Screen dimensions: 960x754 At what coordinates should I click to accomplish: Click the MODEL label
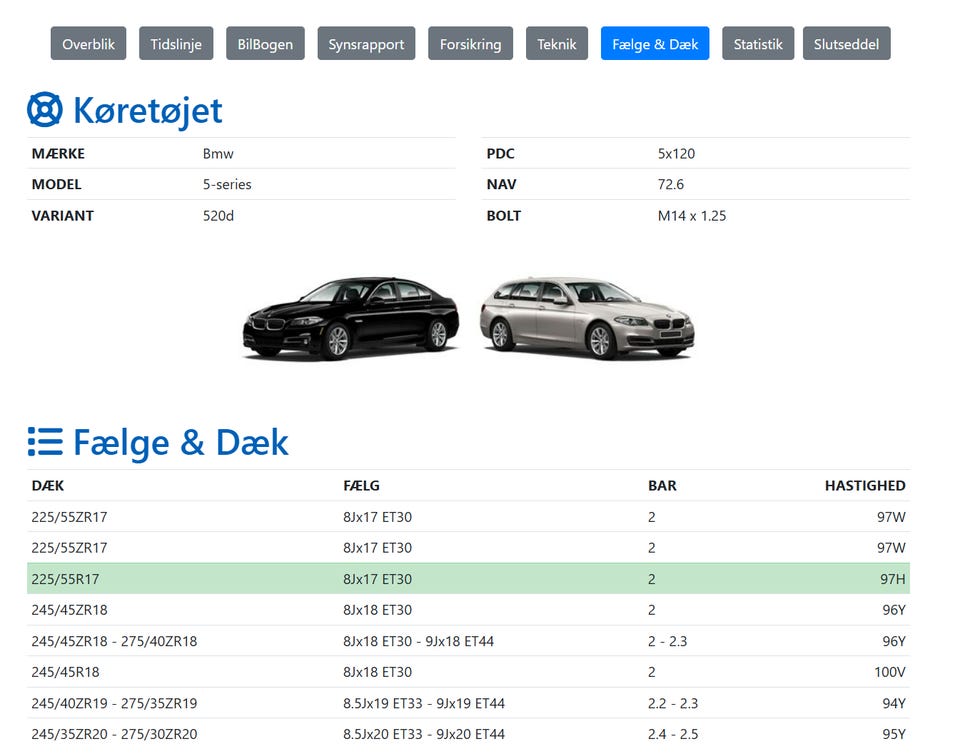click(56, 184)
